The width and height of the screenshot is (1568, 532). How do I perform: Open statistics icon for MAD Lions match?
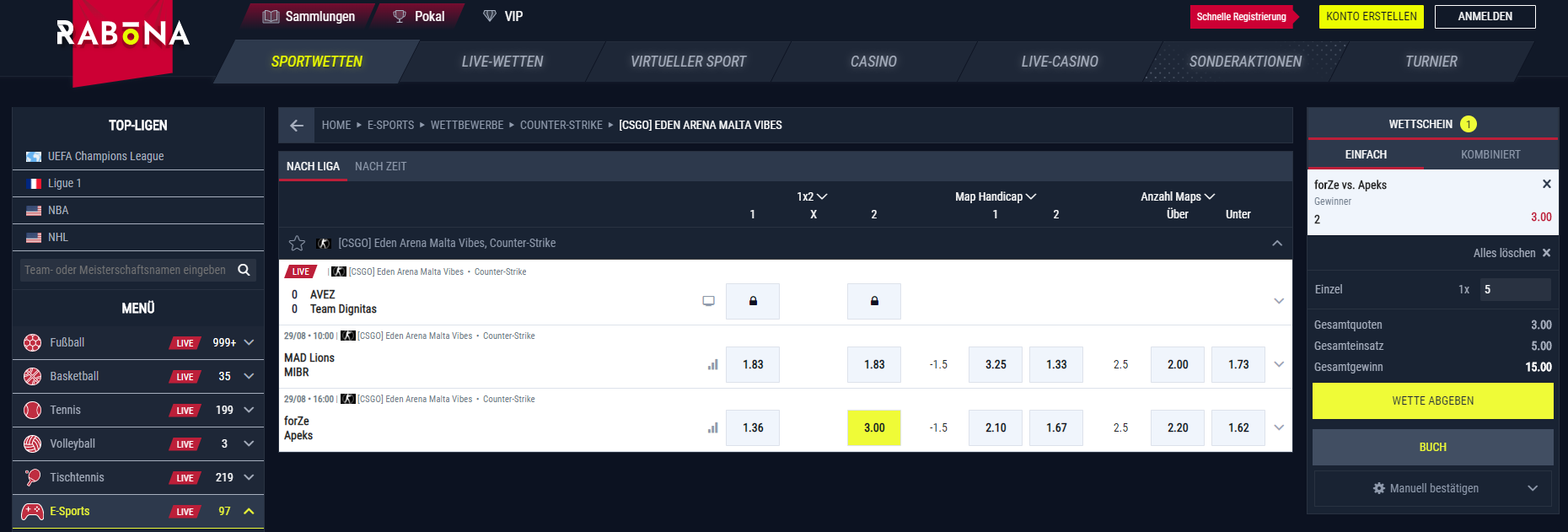(713, 365)
